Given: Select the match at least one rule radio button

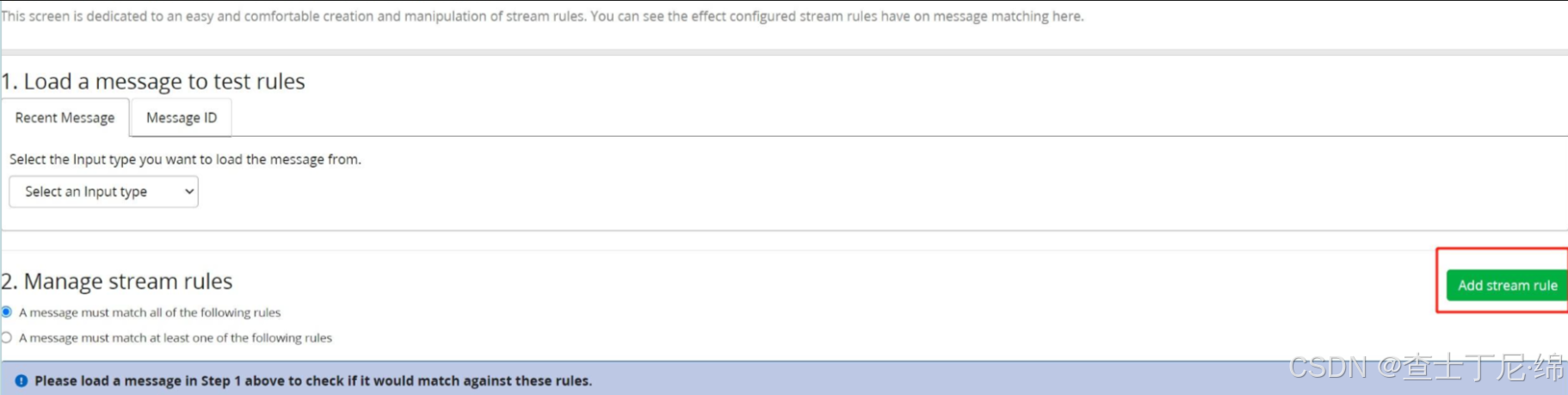Looking at the screenshot, I should coord(6,337).
